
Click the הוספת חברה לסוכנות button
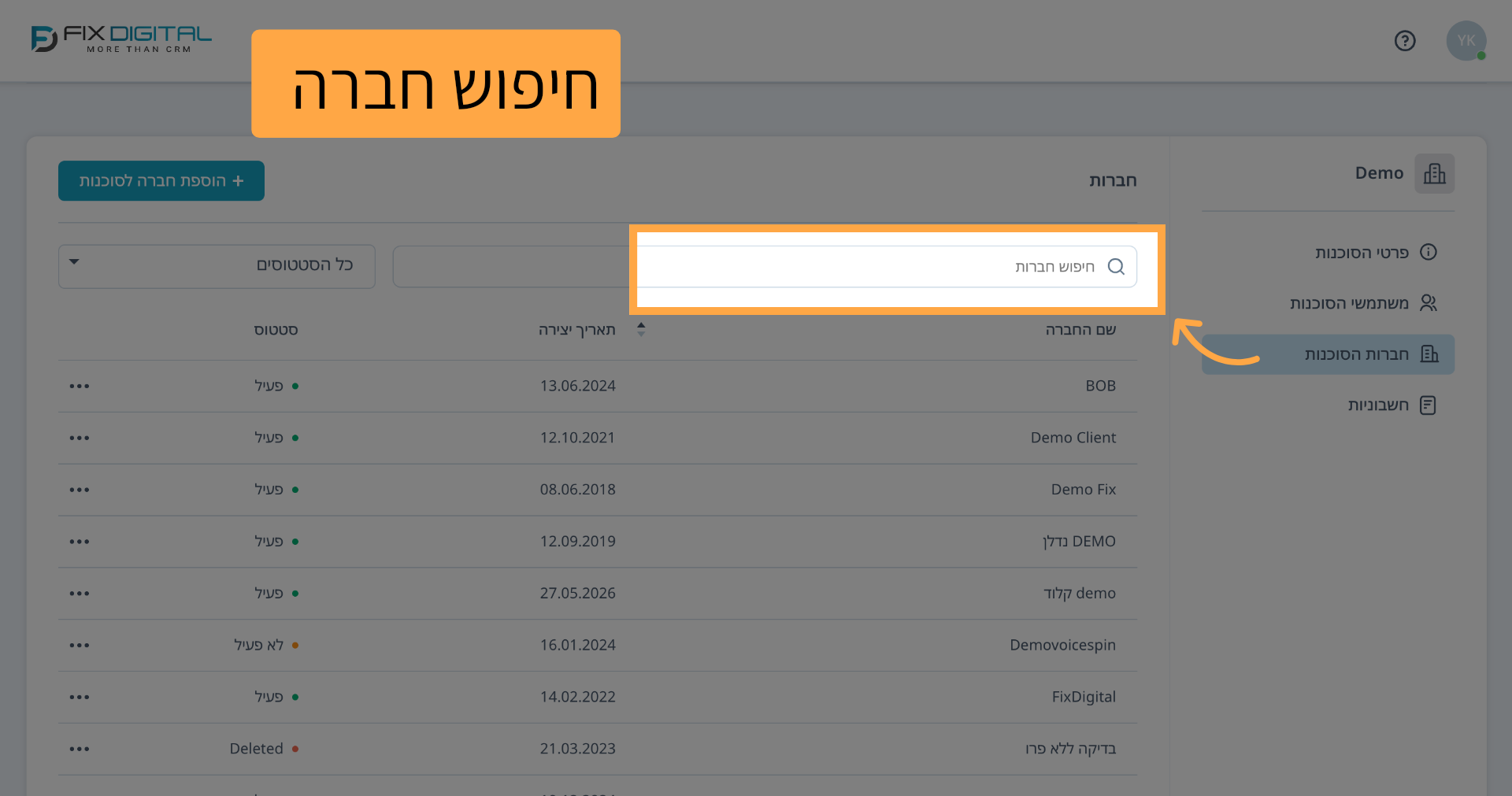161,181
